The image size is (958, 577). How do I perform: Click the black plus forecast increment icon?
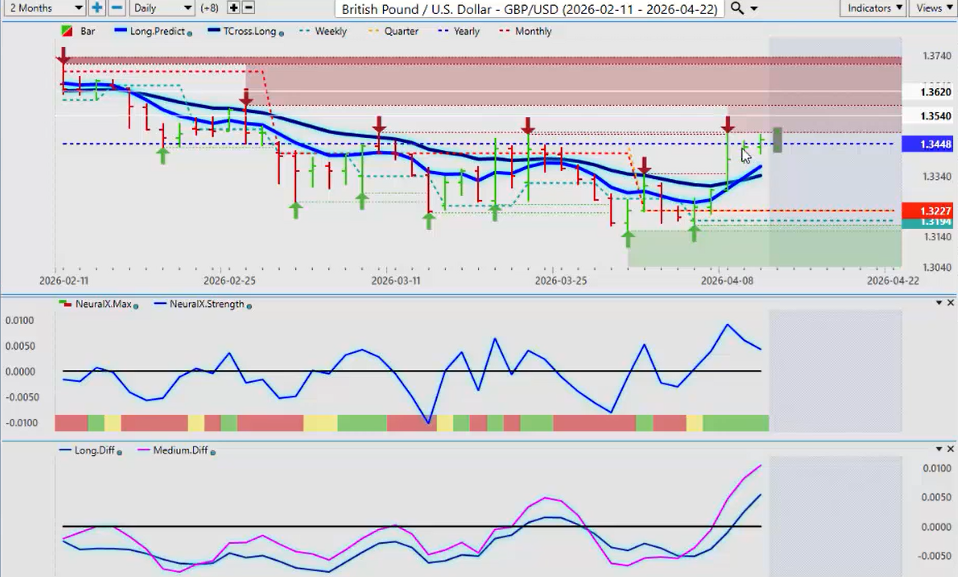(233, 8)
